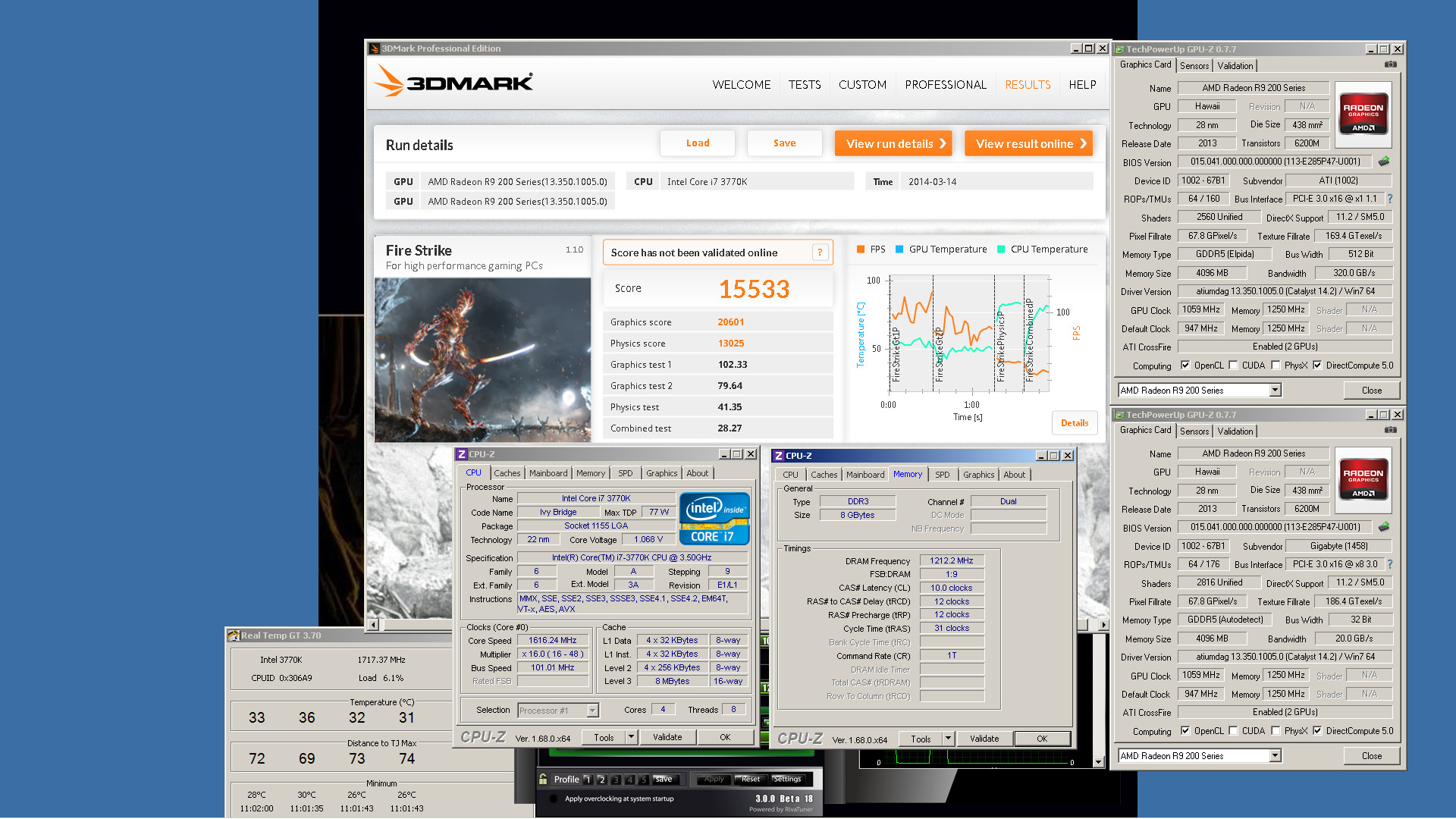
Task: Click Close button in top GPU-Z window
Action: (x=1372, y=391)
